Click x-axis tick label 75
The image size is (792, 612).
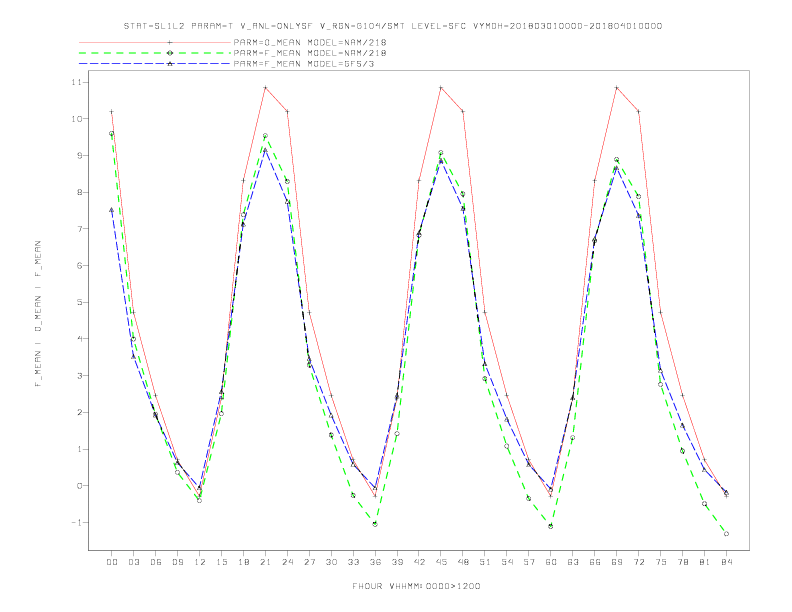coord(661,562)
